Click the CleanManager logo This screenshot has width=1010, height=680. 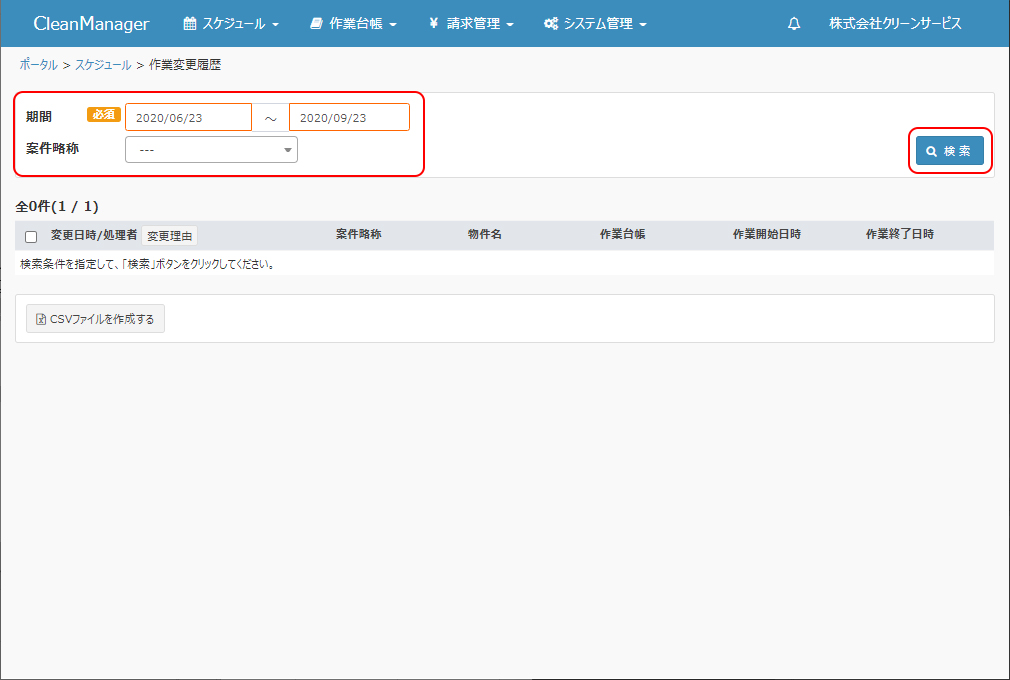[x=91, y=24]
